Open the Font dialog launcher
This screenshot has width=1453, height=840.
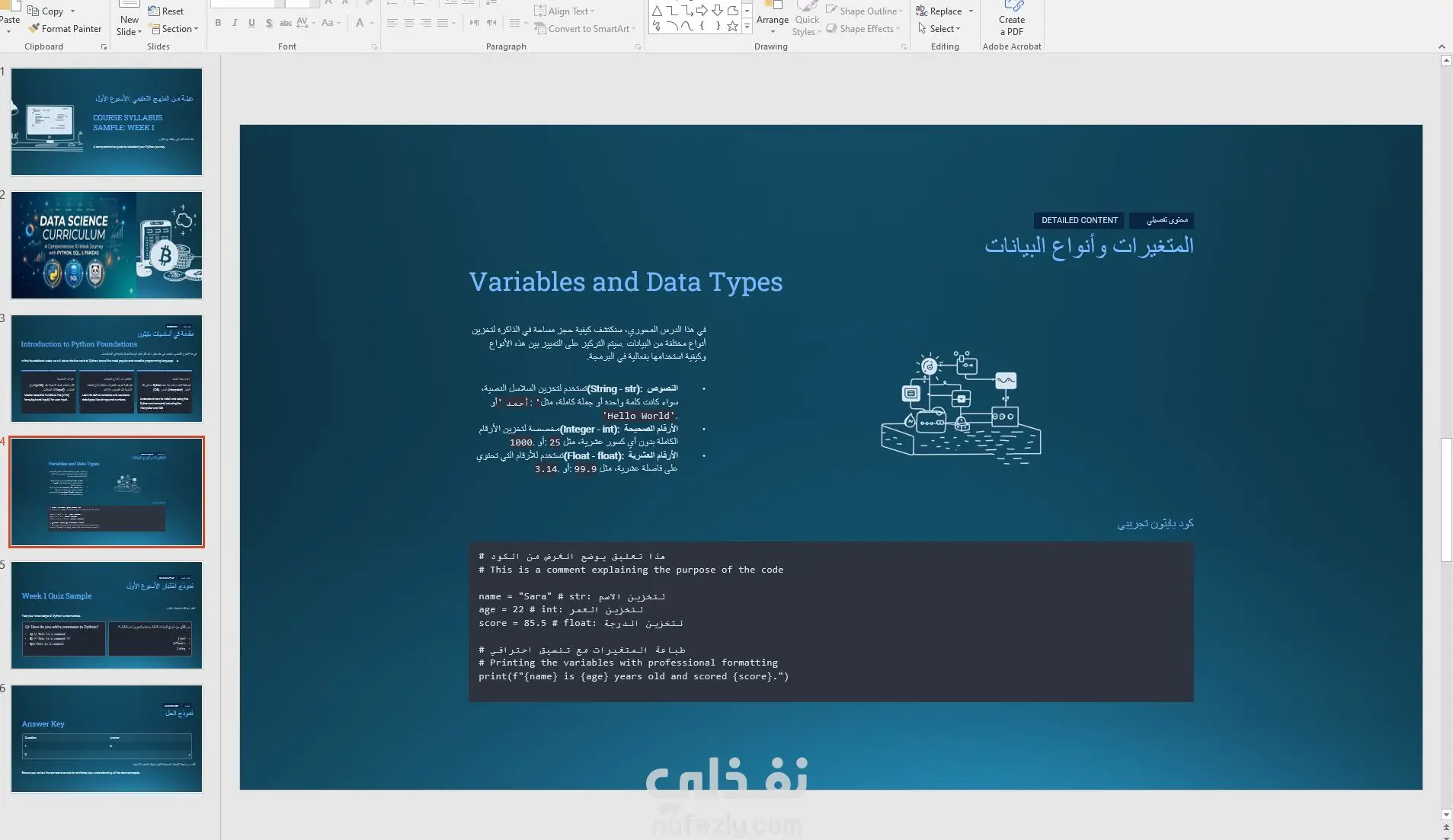click(x=374, y=47)
